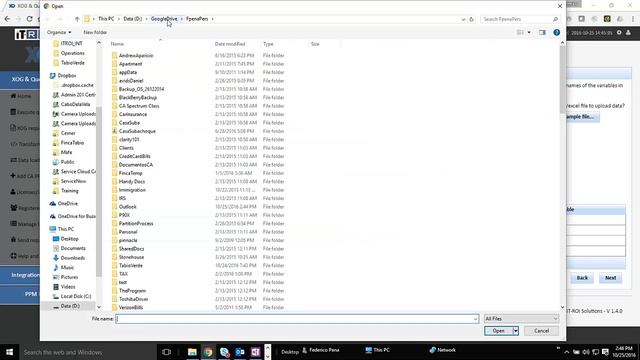Click Next in the browser page

[611, 278]
